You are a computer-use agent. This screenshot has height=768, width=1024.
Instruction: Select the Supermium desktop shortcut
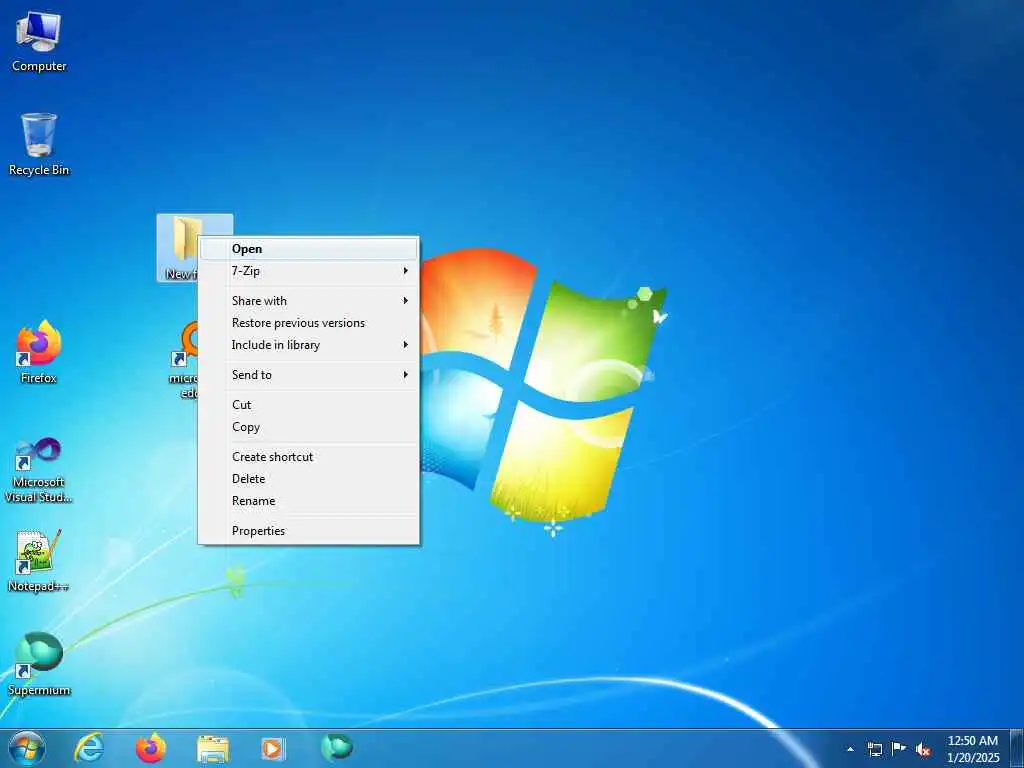[39, 664]
